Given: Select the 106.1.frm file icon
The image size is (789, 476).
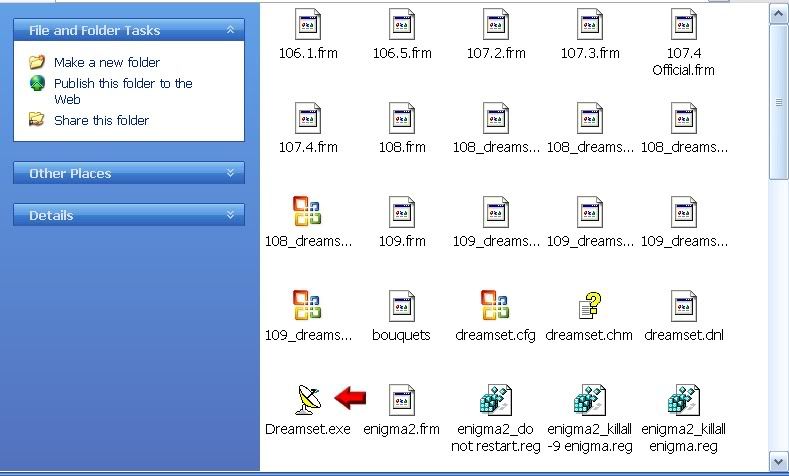Looking at the screenshot, I should [x=308, y=24].
